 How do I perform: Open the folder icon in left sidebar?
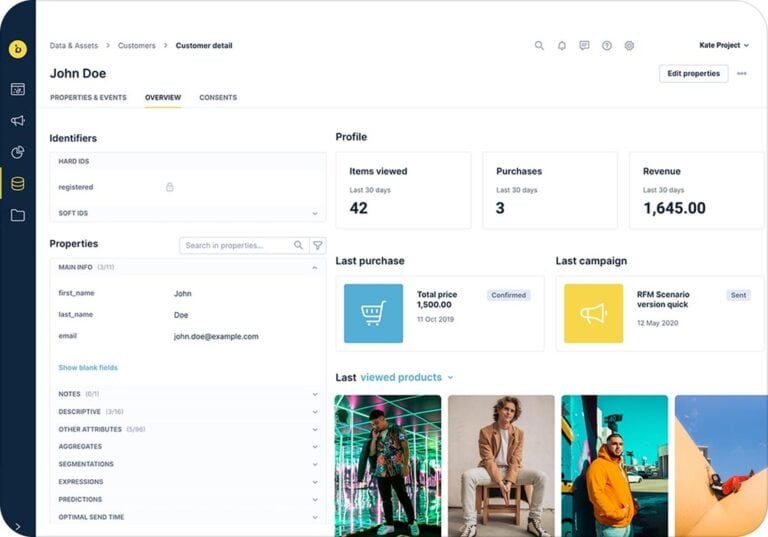coord(17,215)
